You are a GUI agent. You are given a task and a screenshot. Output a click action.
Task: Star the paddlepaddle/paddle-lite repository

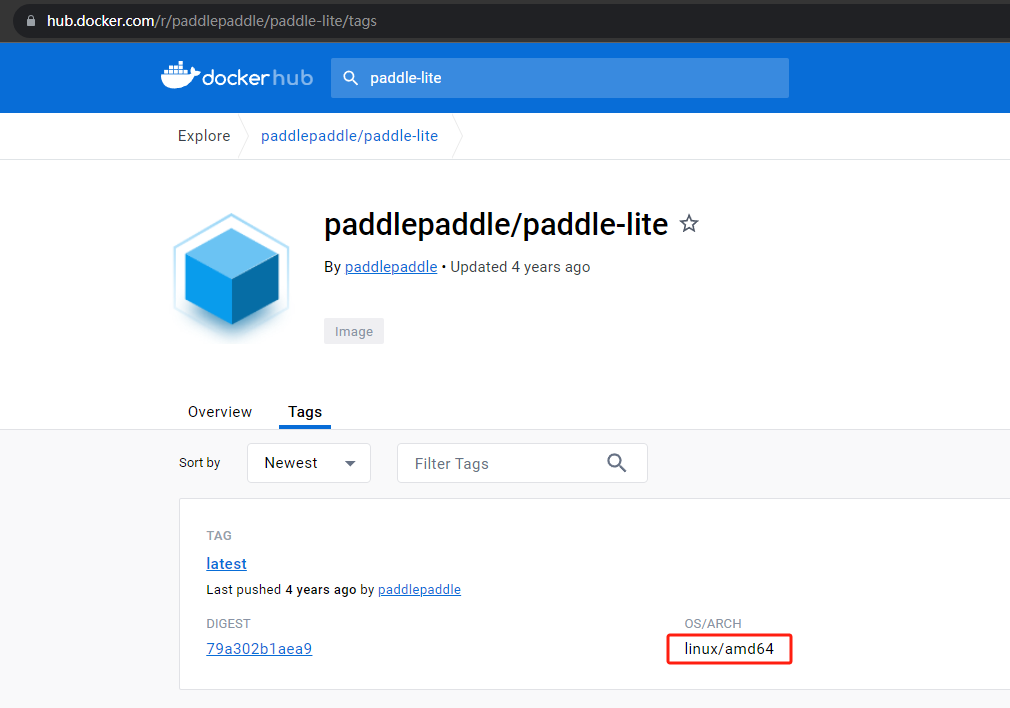click(x=689, y=224)
